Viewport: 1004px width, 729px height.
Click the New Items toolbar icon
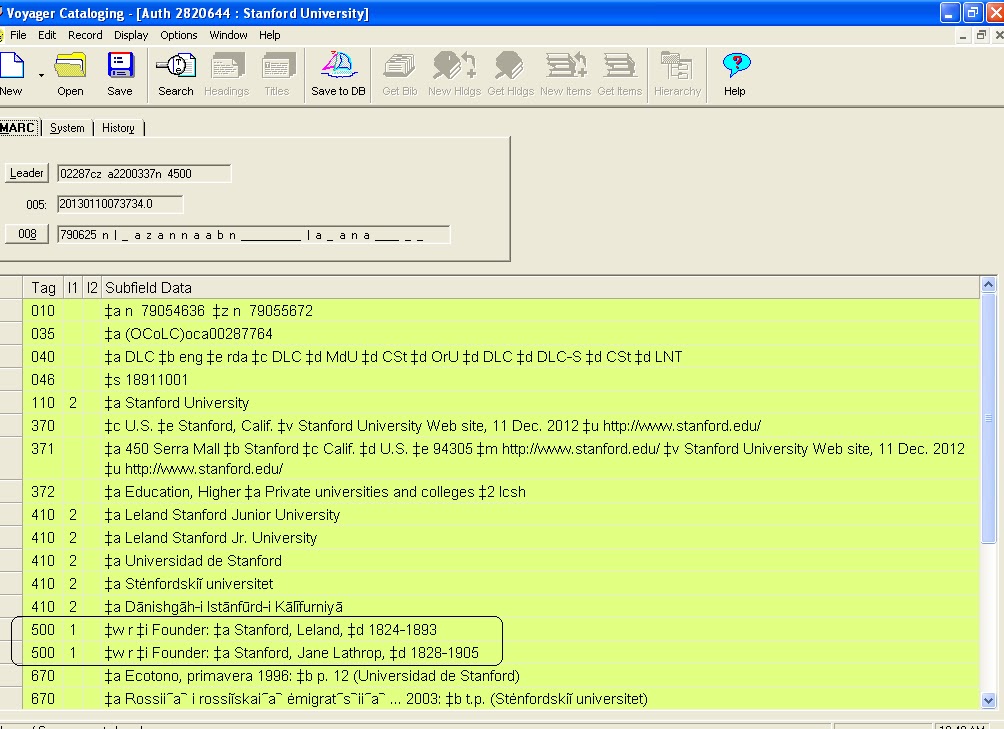pos(565,67)
